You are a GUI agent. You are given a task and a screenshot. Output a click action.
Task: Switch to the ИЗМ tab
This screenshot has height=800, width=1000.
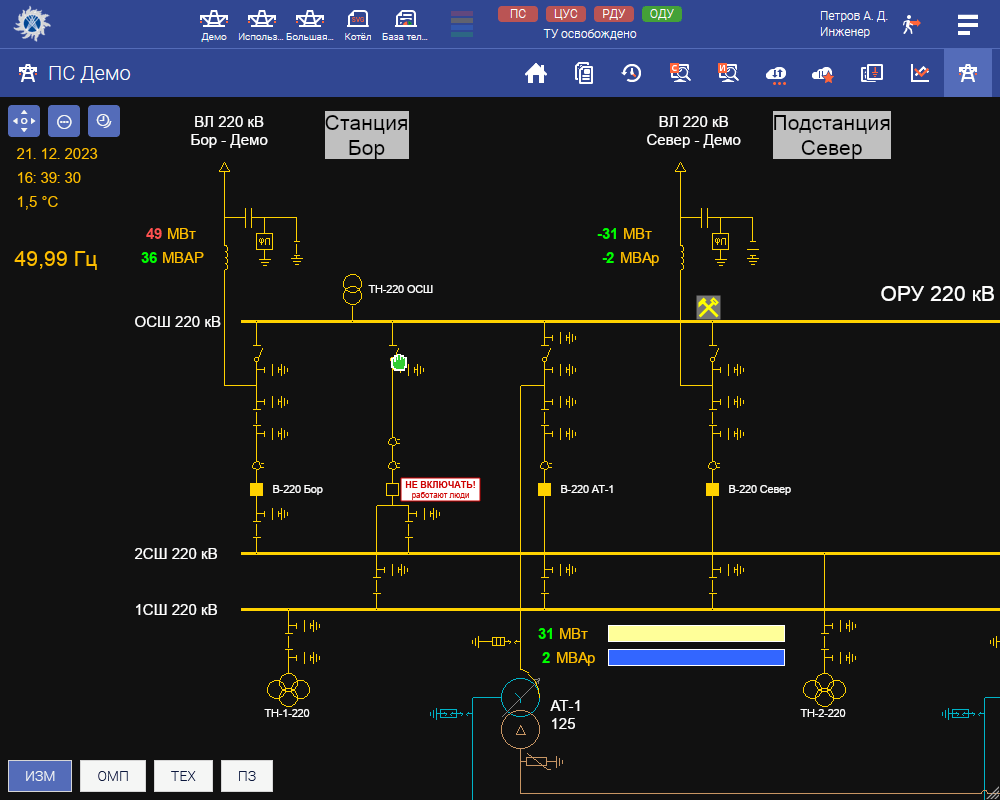tap(40, 776)
